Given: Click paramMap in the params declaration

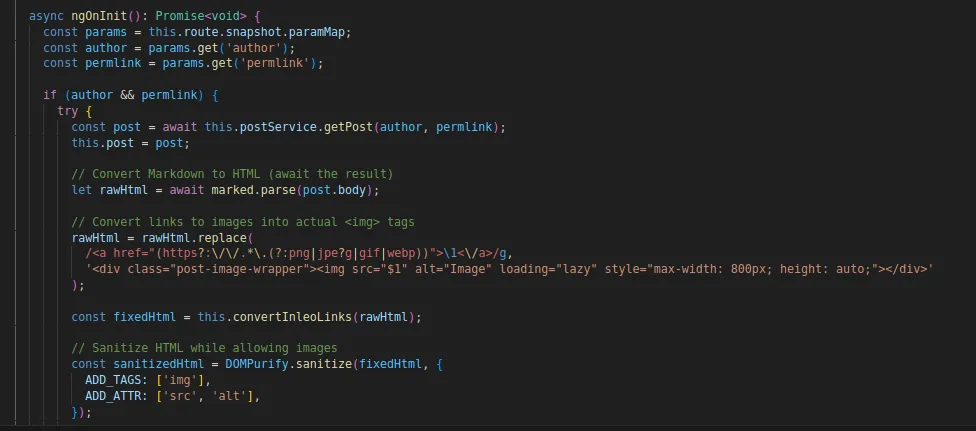Looking at the screenshot, I should pyautogui.click(x=317, y=32).
